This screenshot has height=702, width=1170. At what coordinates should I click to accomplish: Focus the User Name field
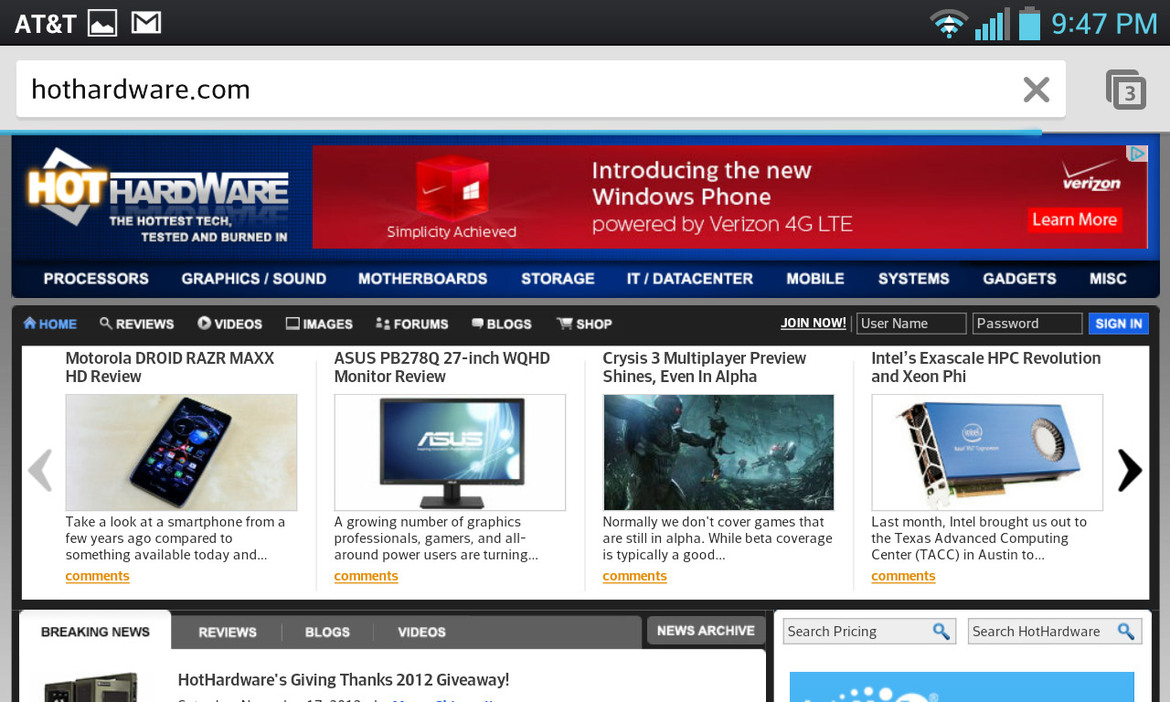point(911,323)
